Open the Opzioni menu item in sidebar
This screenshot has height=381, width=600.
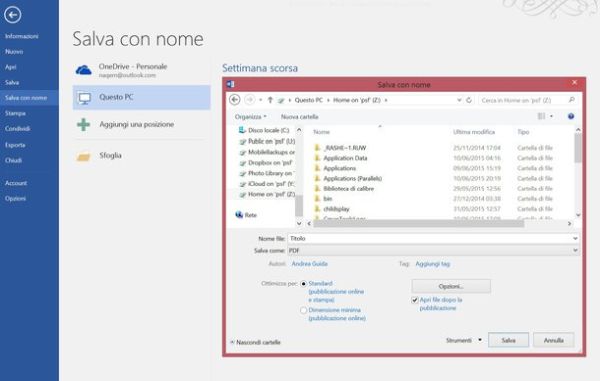point(16,199)
